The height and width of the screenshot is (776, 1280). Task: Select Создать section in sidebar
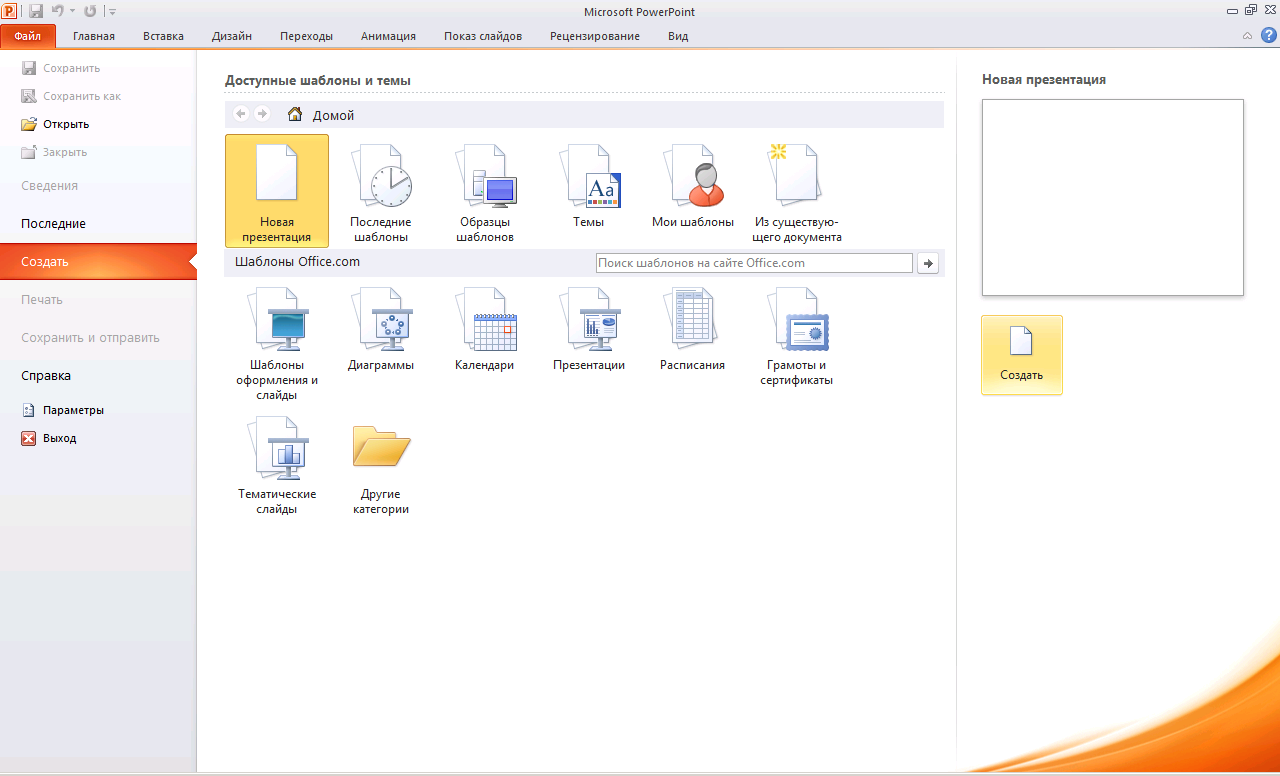tap(98, 262)
